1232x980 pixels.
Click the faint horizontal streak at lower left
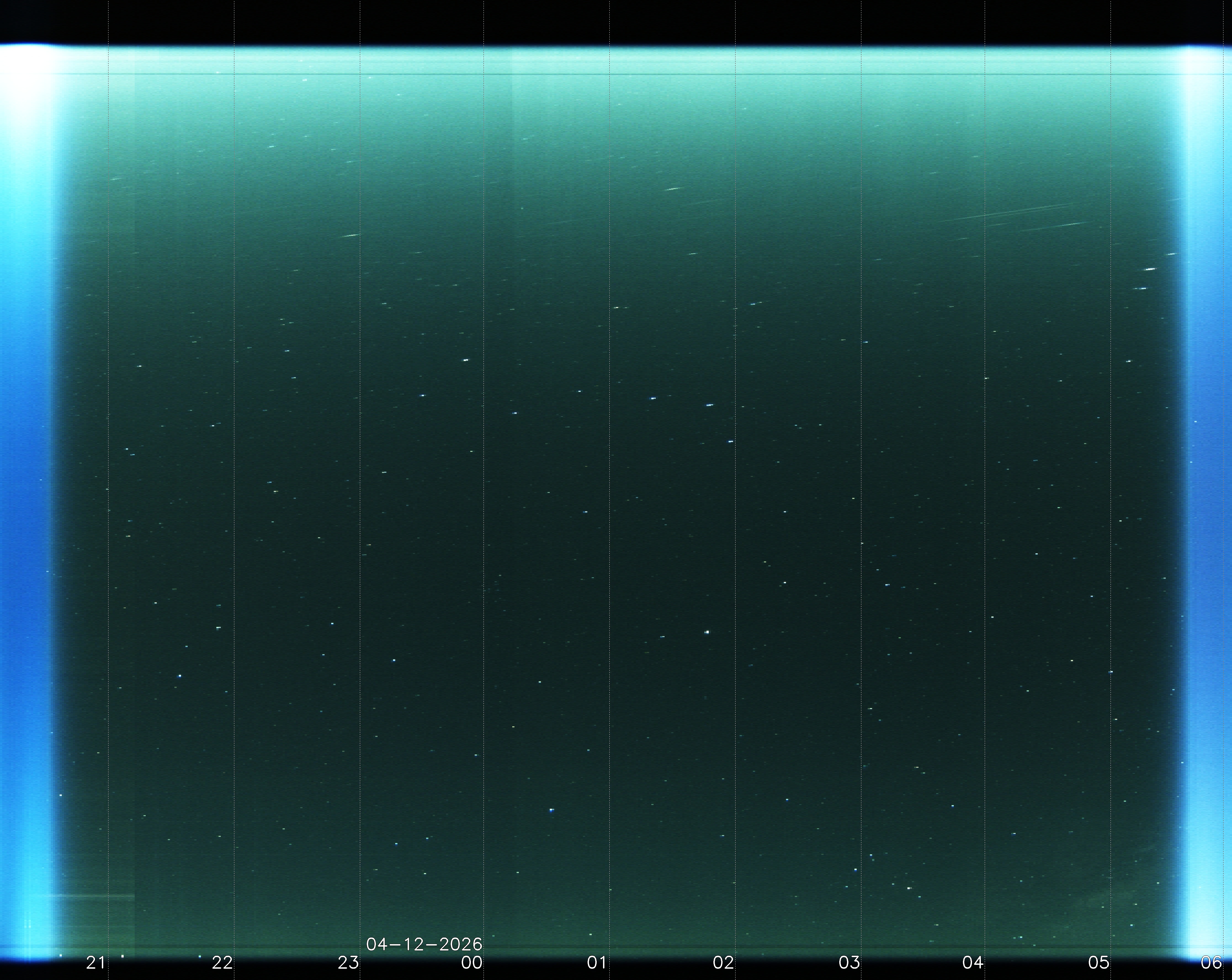(91, 896)
